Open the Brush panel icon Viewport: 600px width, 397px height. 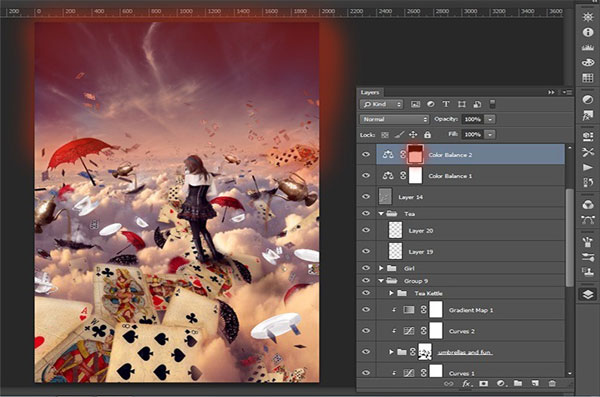click(x=588, y=242)
